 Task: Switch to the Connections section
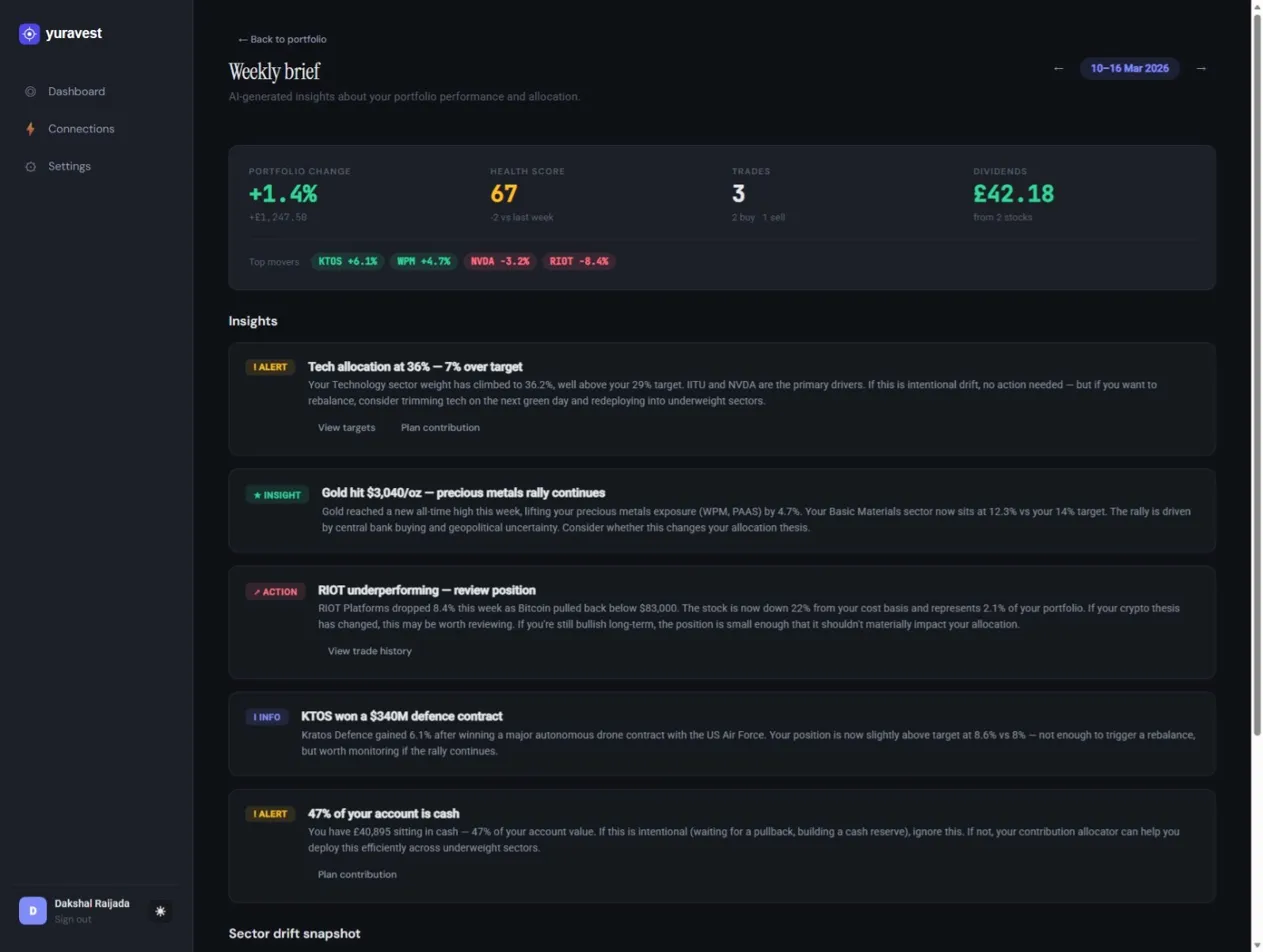pyautogui.click(x=81, y=128)
